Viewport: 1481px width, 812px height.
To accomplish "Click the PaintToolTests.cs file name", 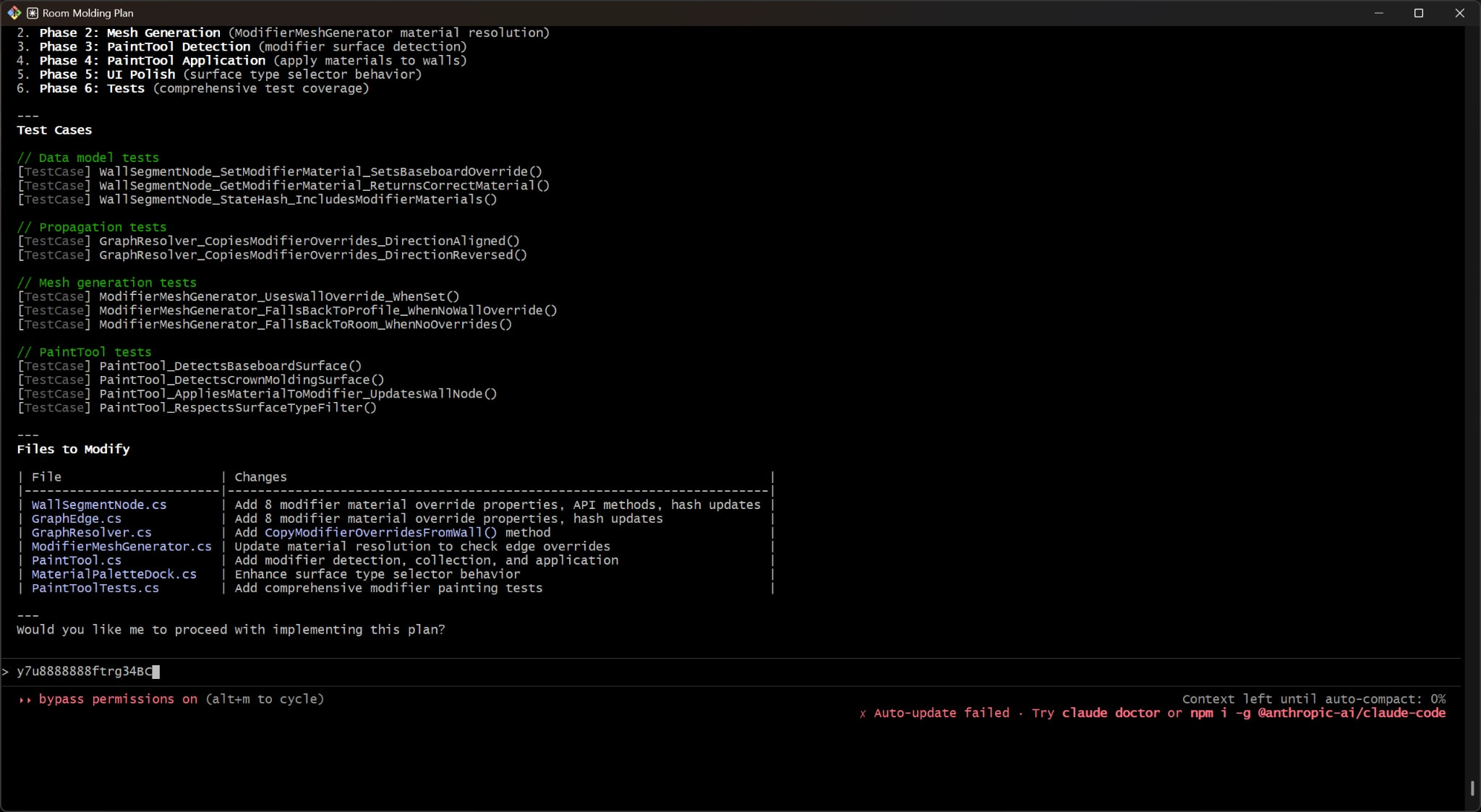I will (x=96, y=589).
